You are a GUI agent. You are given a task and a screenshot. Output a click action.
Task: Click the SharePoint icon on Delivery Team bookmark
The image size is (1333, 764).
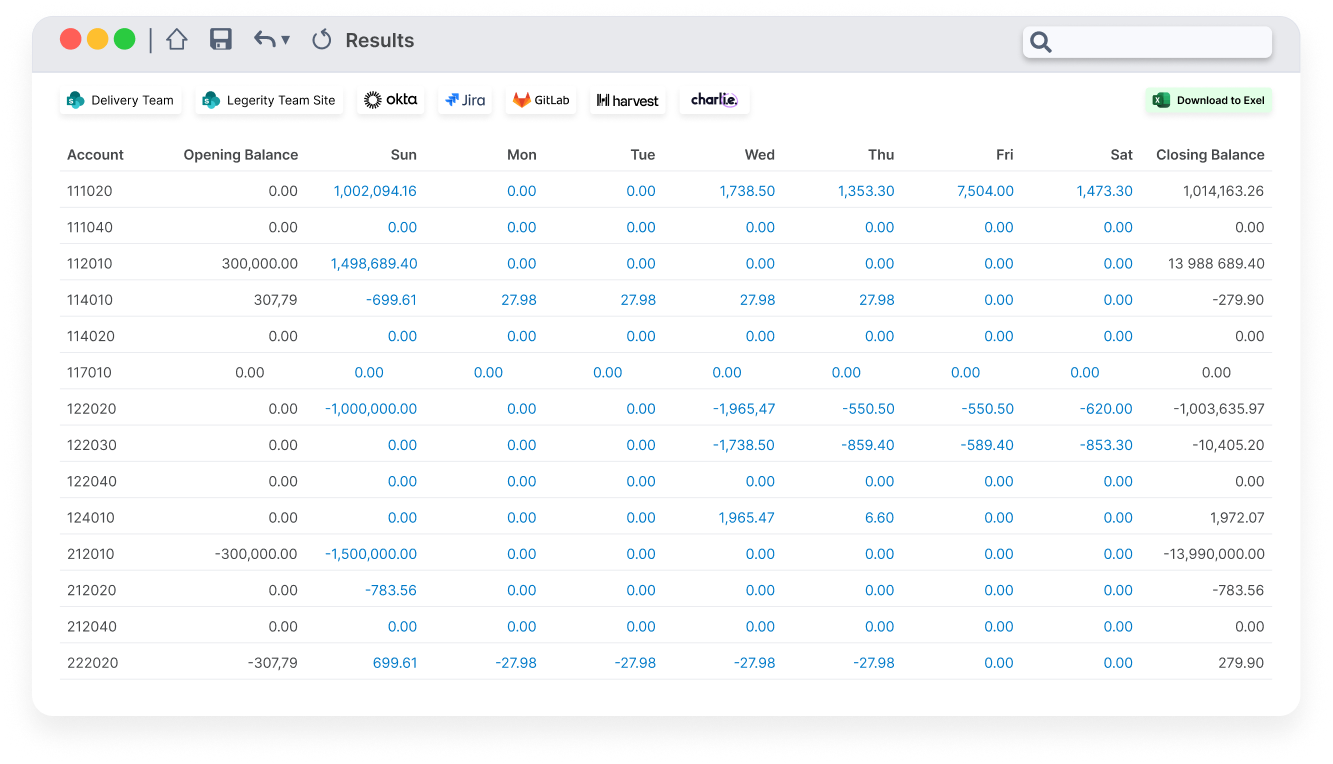click(x=75, y=100)
